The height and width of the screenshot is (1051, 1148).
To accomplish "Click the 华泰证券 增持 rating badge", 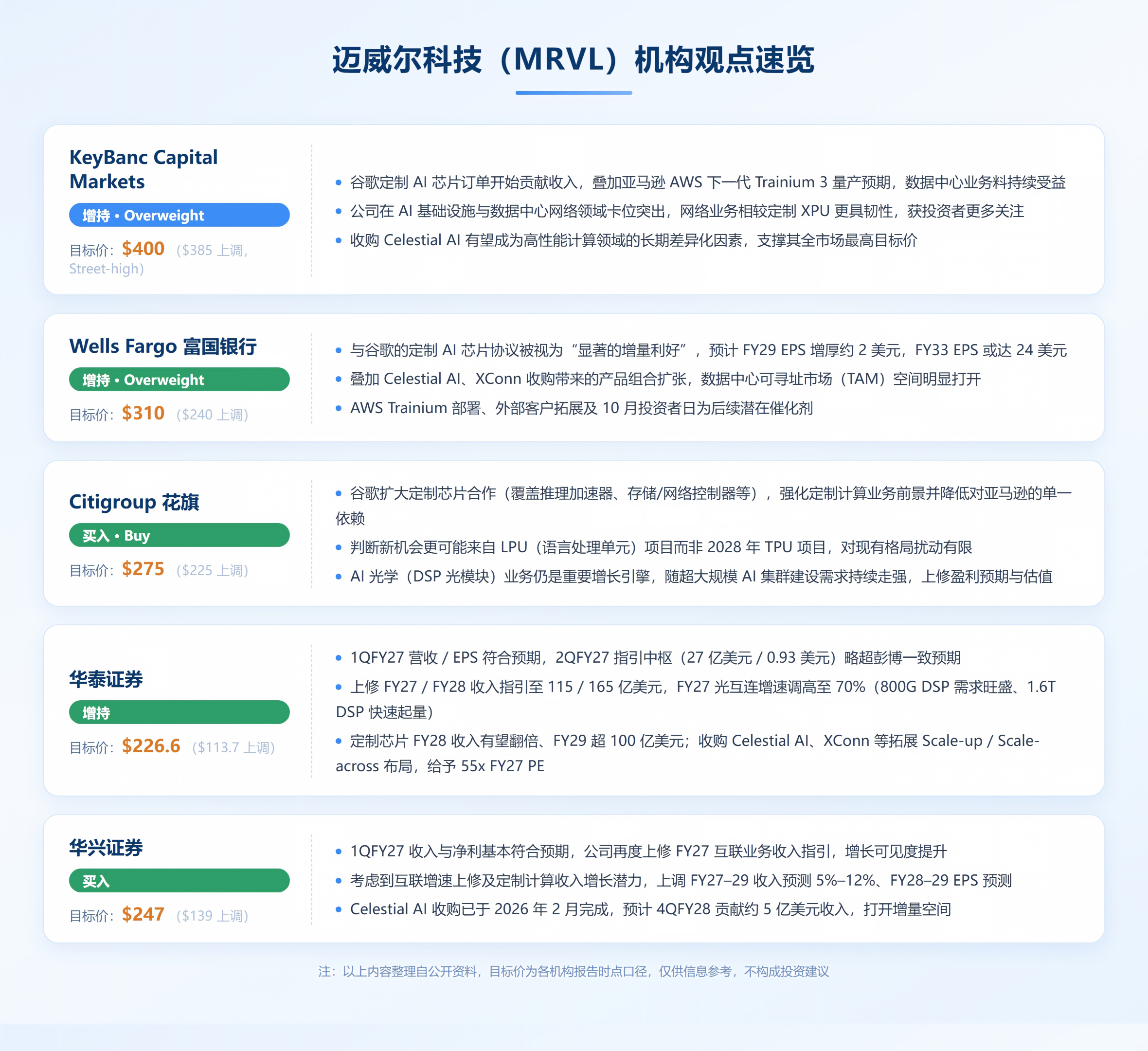I will point(179,713).
